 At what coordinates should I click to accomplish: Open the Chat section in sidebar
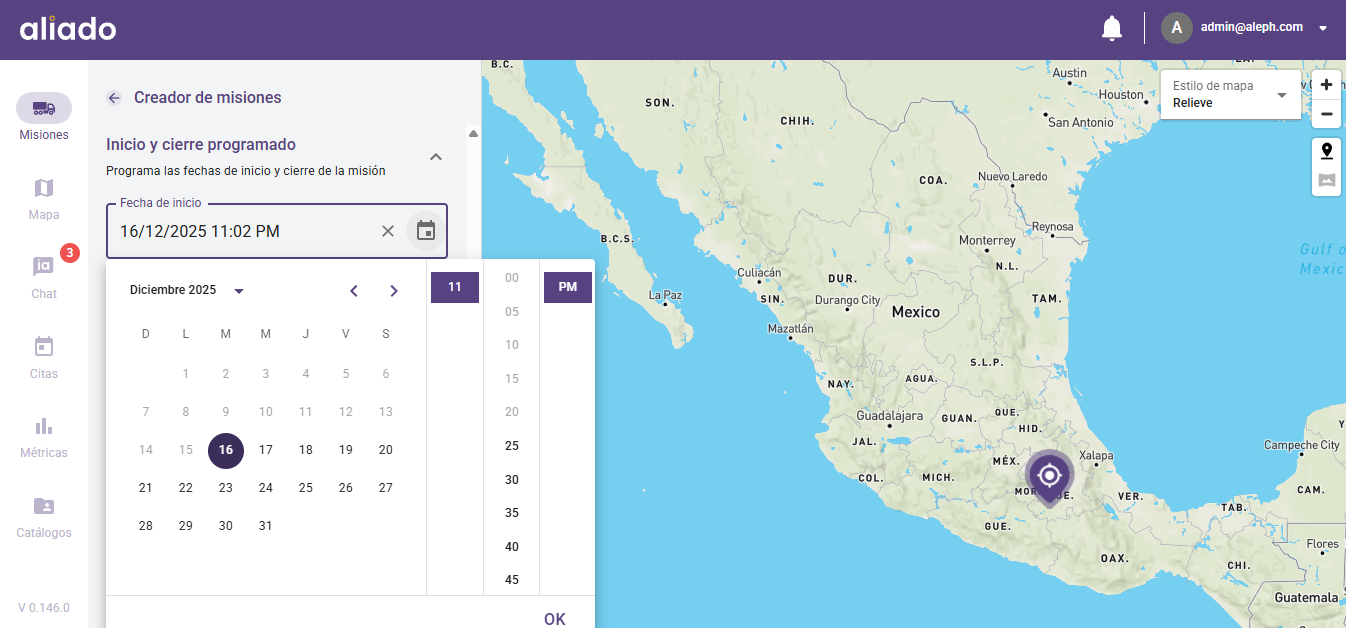click(44, 276)
